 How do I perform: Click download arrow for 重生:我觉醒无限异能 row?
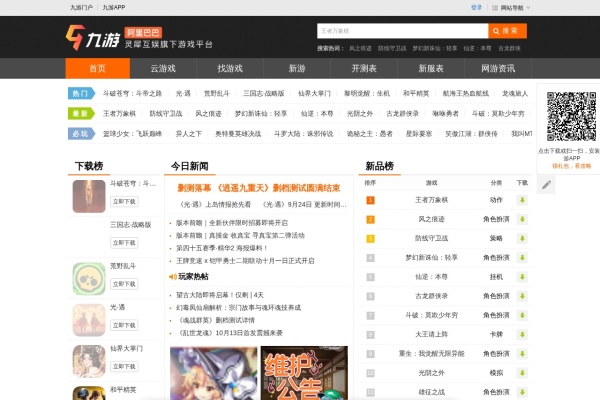(522, 354)
